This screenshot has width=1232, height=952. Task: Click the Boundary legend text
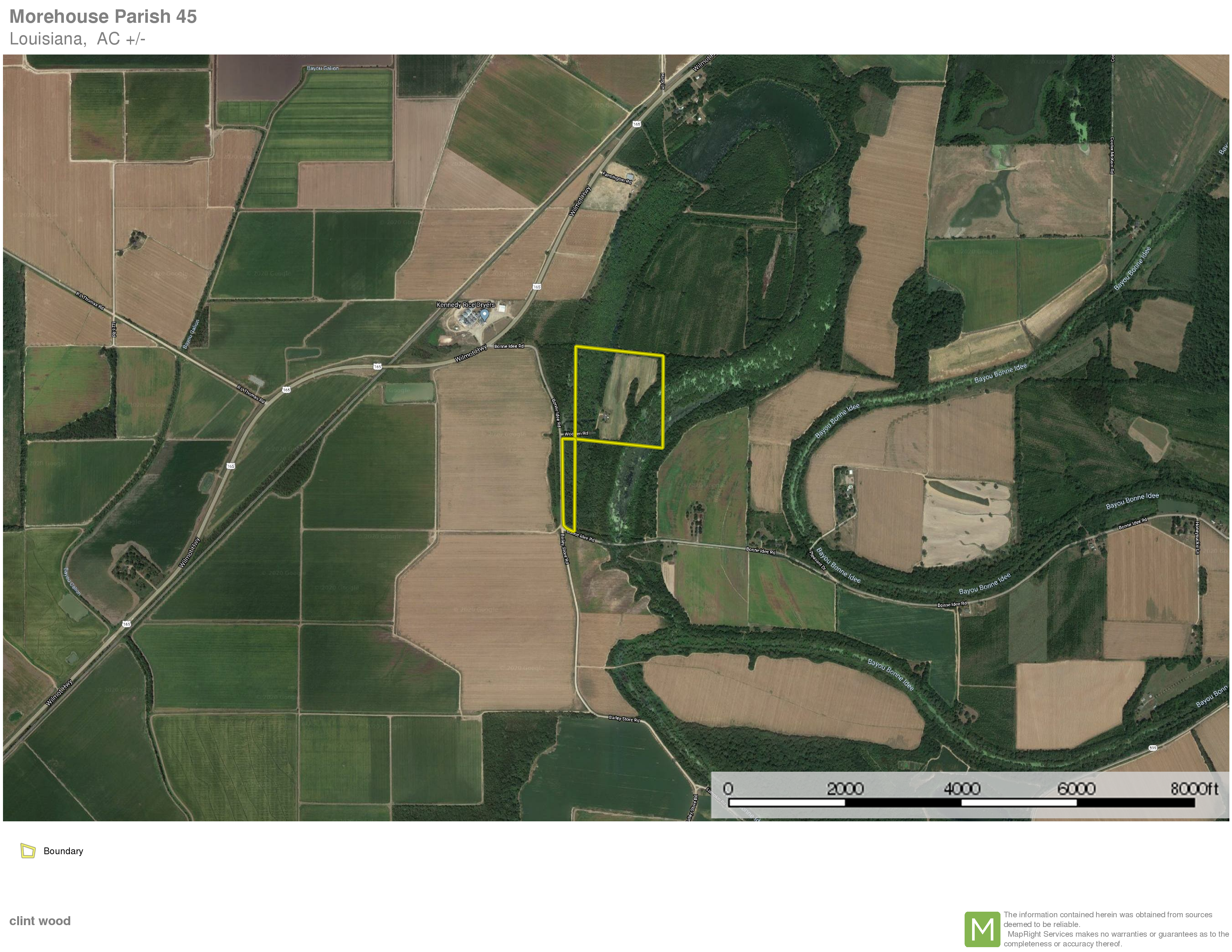tap(63, 850)
